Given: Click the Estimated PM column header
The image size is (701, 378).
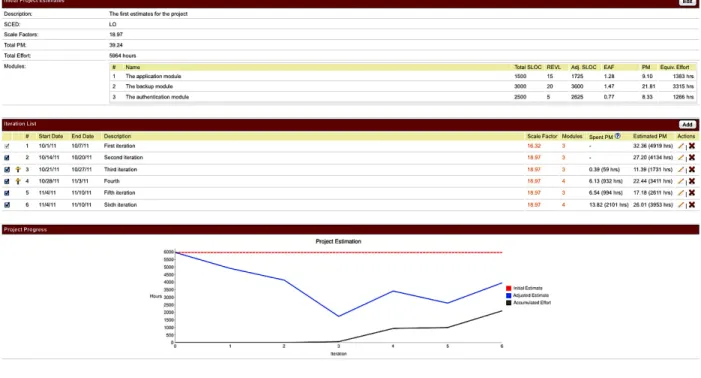Looking at the screenshot, I should click(650, 136).
